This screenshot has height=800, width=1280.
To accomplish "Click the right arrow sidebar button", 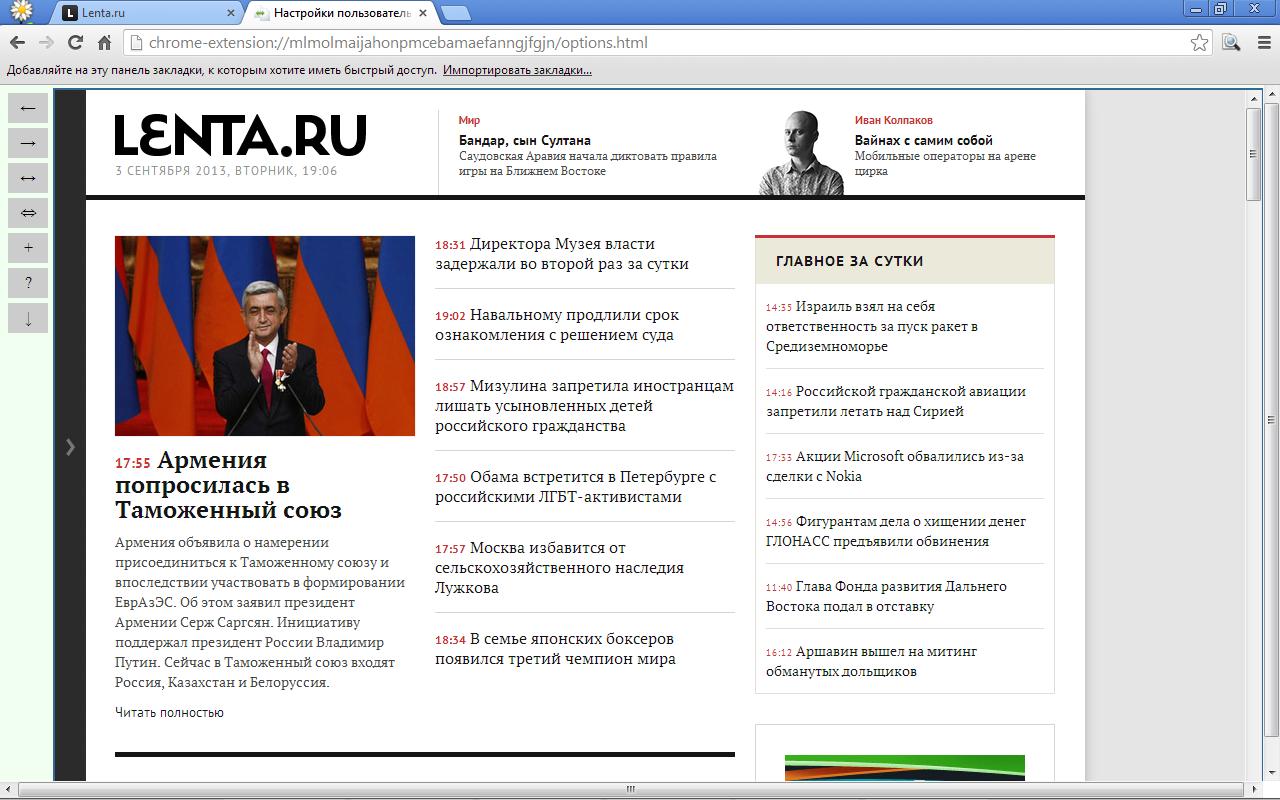I will click(28, 143).
